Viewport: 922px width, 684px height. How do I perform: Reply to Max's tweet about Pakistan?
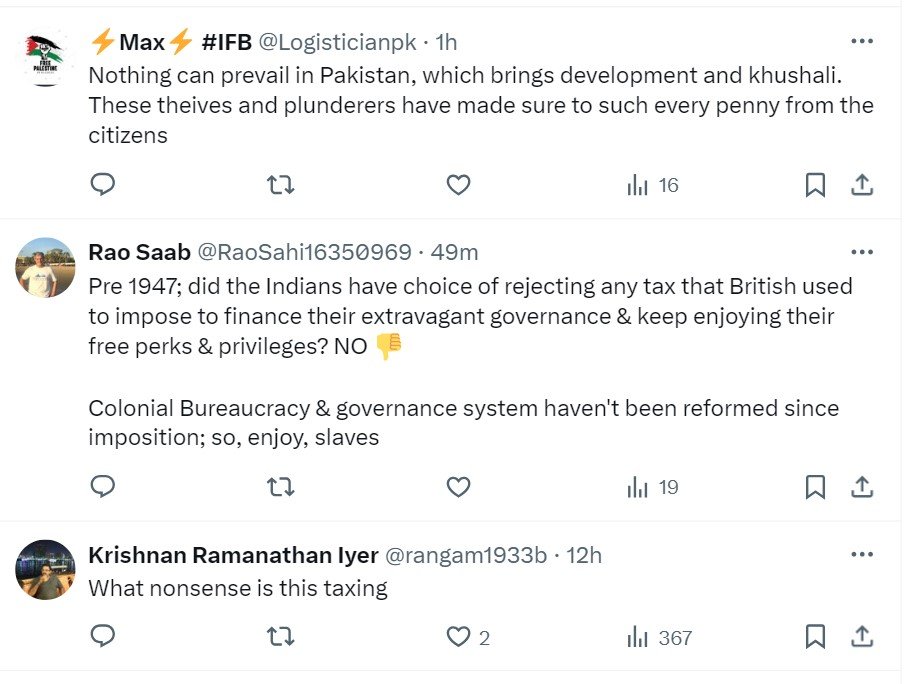(103, 185)
